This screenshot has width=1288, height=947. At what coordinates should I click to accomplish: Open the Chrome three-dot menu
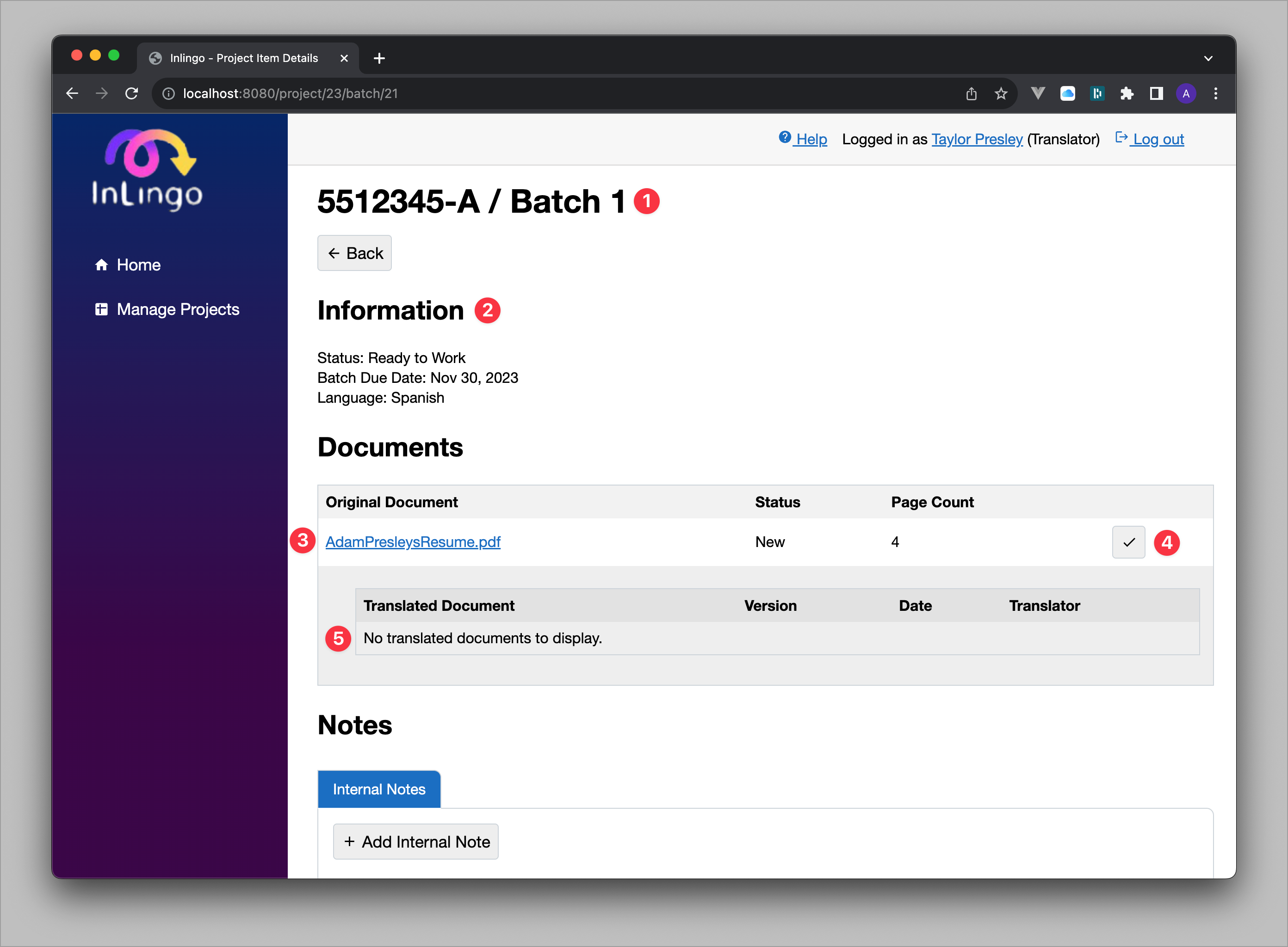pos(1216,93)
